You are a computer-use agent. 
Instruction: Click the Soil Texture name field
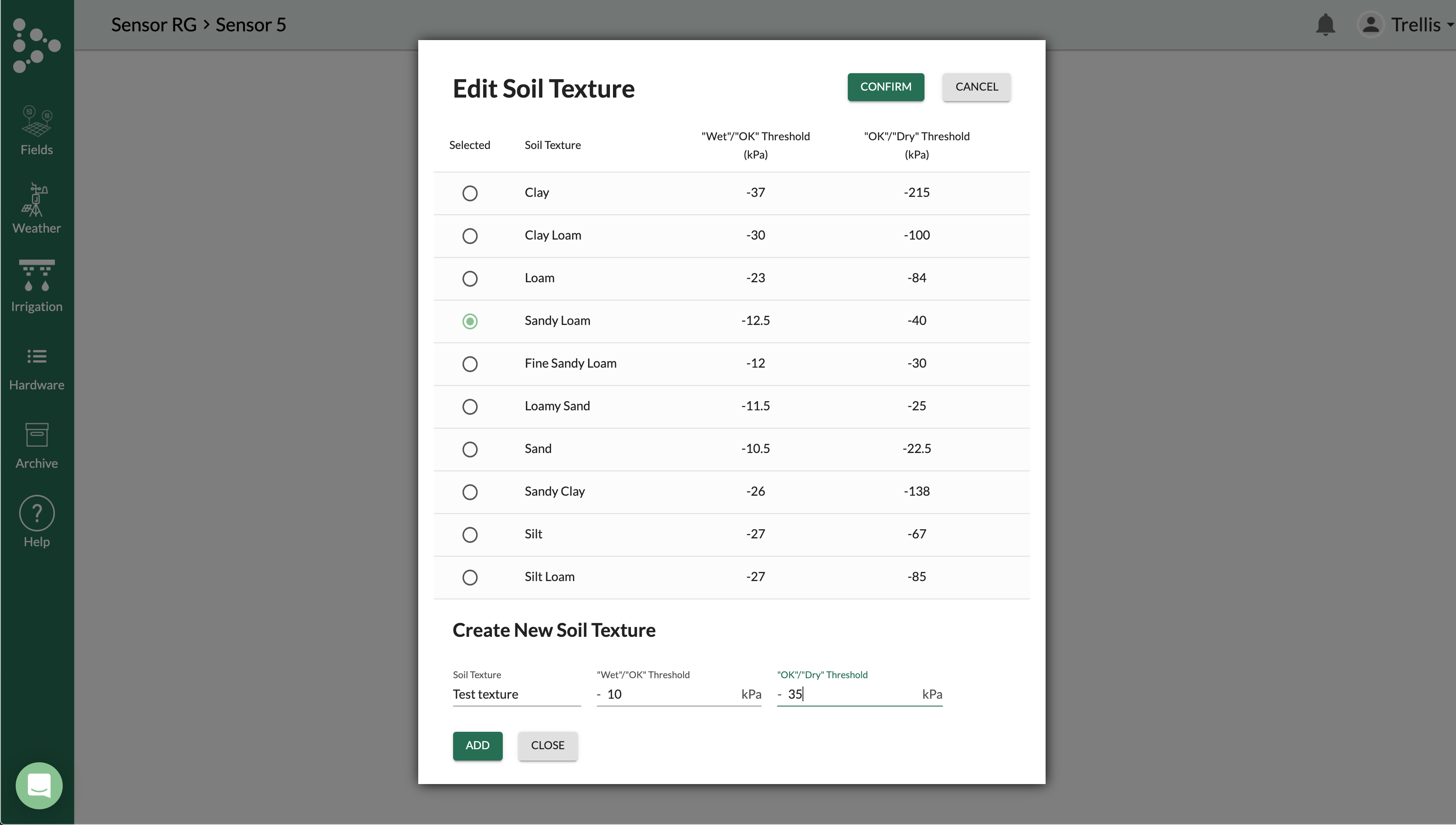point(516,694)
